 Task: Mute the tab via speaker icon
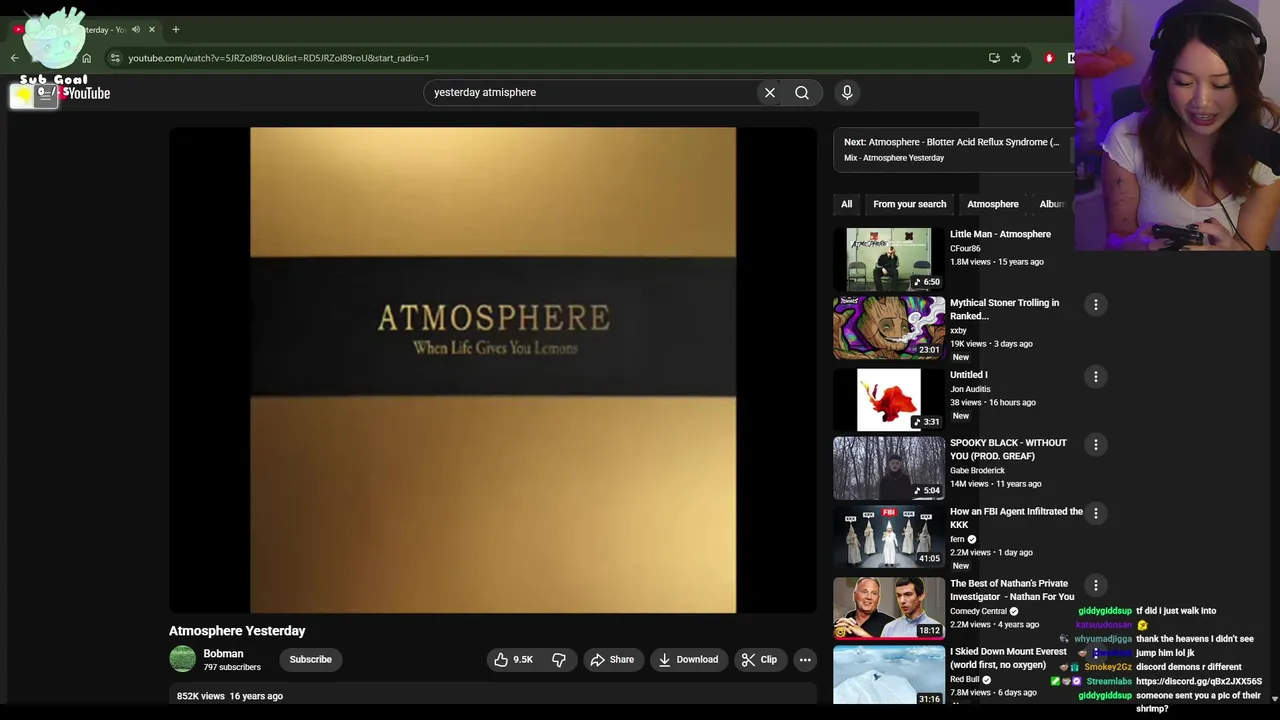[136, 29]
